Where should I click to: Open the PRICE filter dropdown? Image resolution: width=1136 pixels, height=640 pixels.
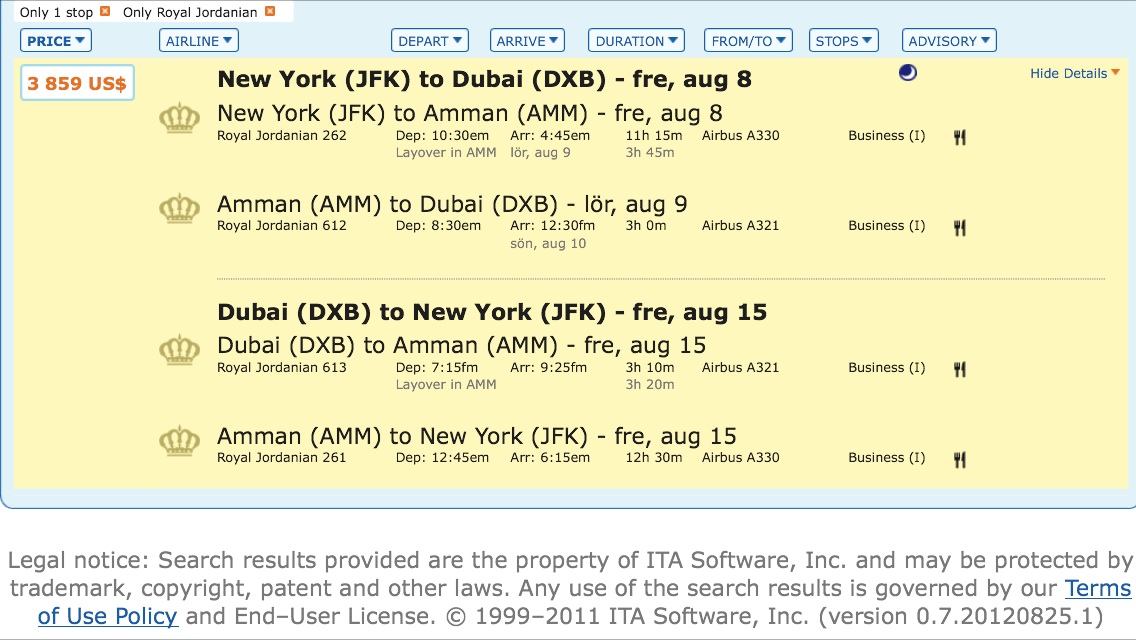(56, 41)
